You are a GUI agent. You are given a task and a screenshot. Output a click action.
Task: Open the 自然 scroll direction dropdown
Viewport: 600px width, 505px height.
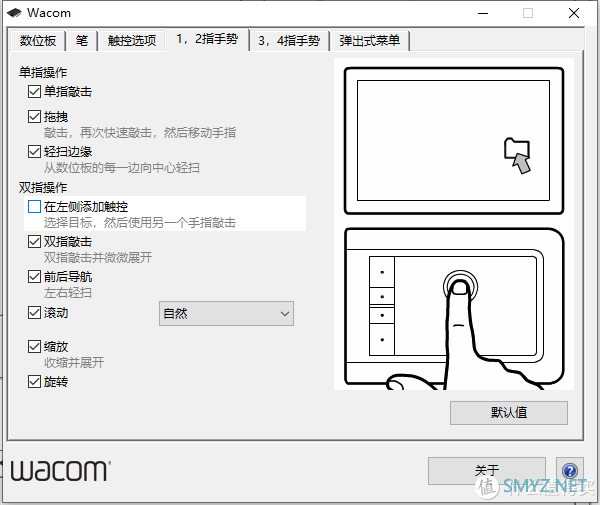[x=227, y=314]
